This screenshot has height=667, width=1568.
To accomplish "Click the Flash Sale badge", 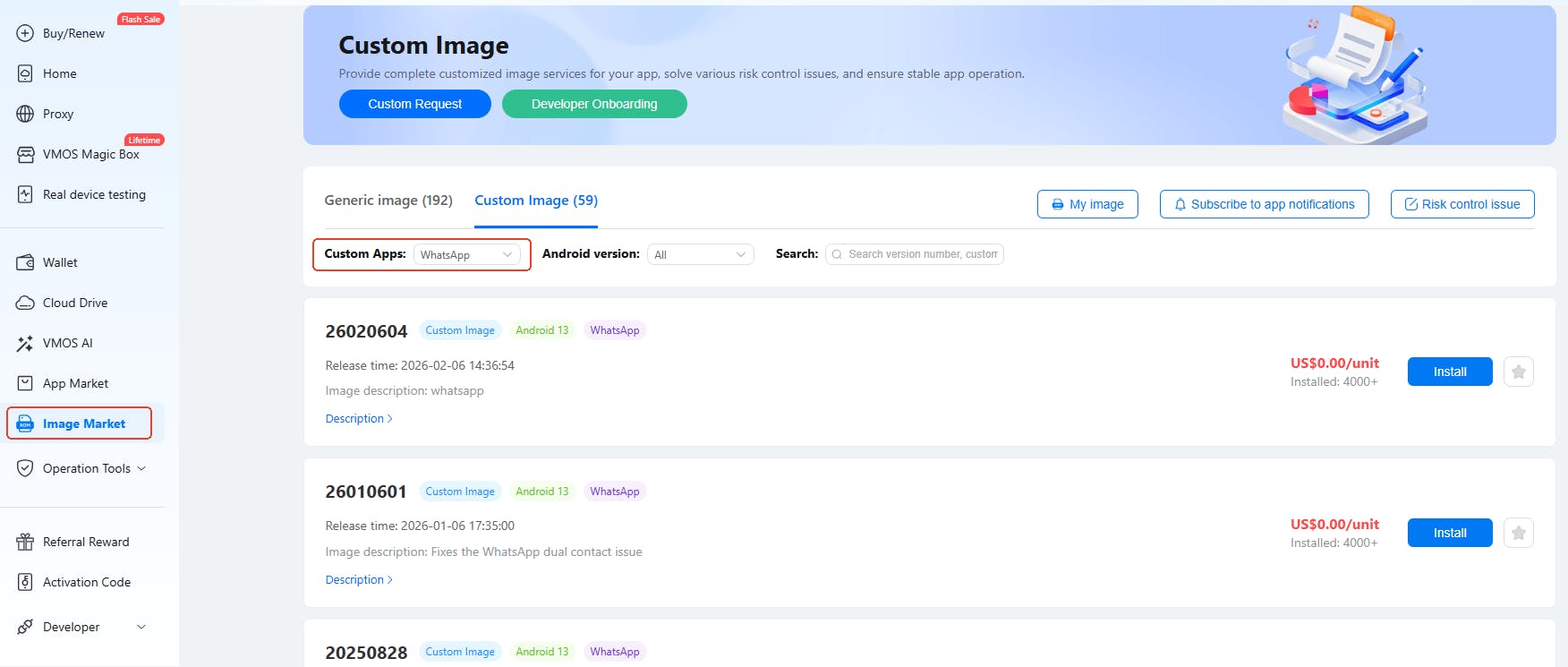I will coord(141,19).
